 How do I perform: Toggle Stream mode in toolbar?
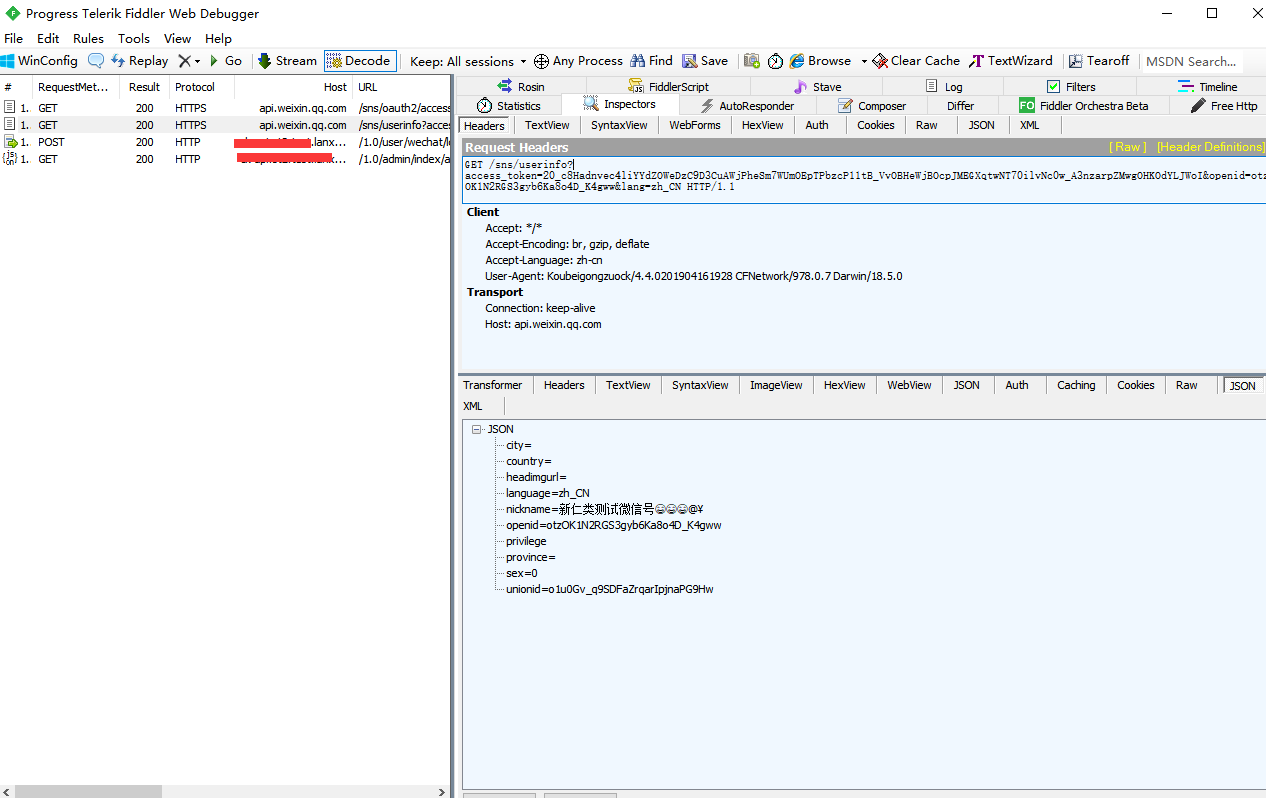[x=287, y=61]
